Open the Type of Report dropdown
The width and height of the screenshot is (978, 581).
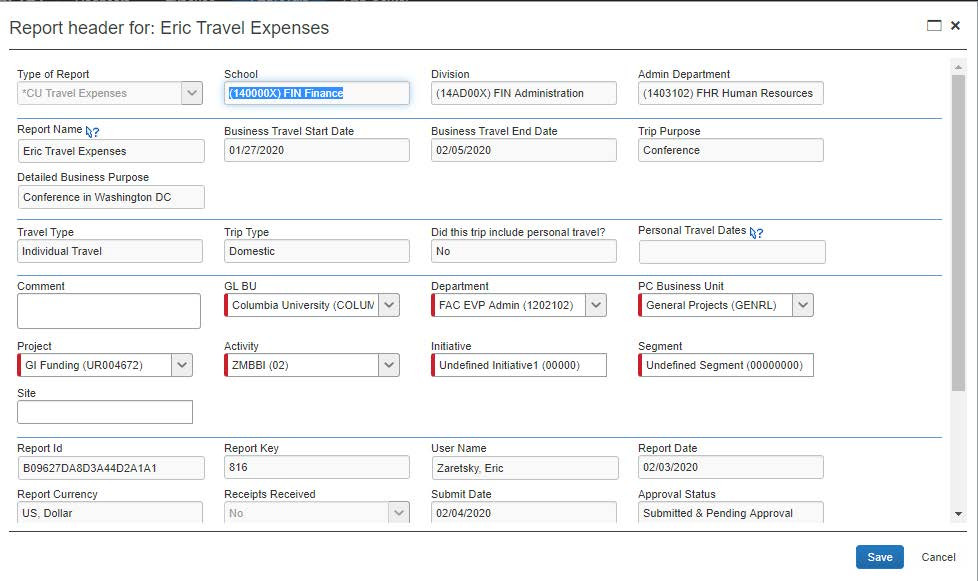tap(192, 93)
